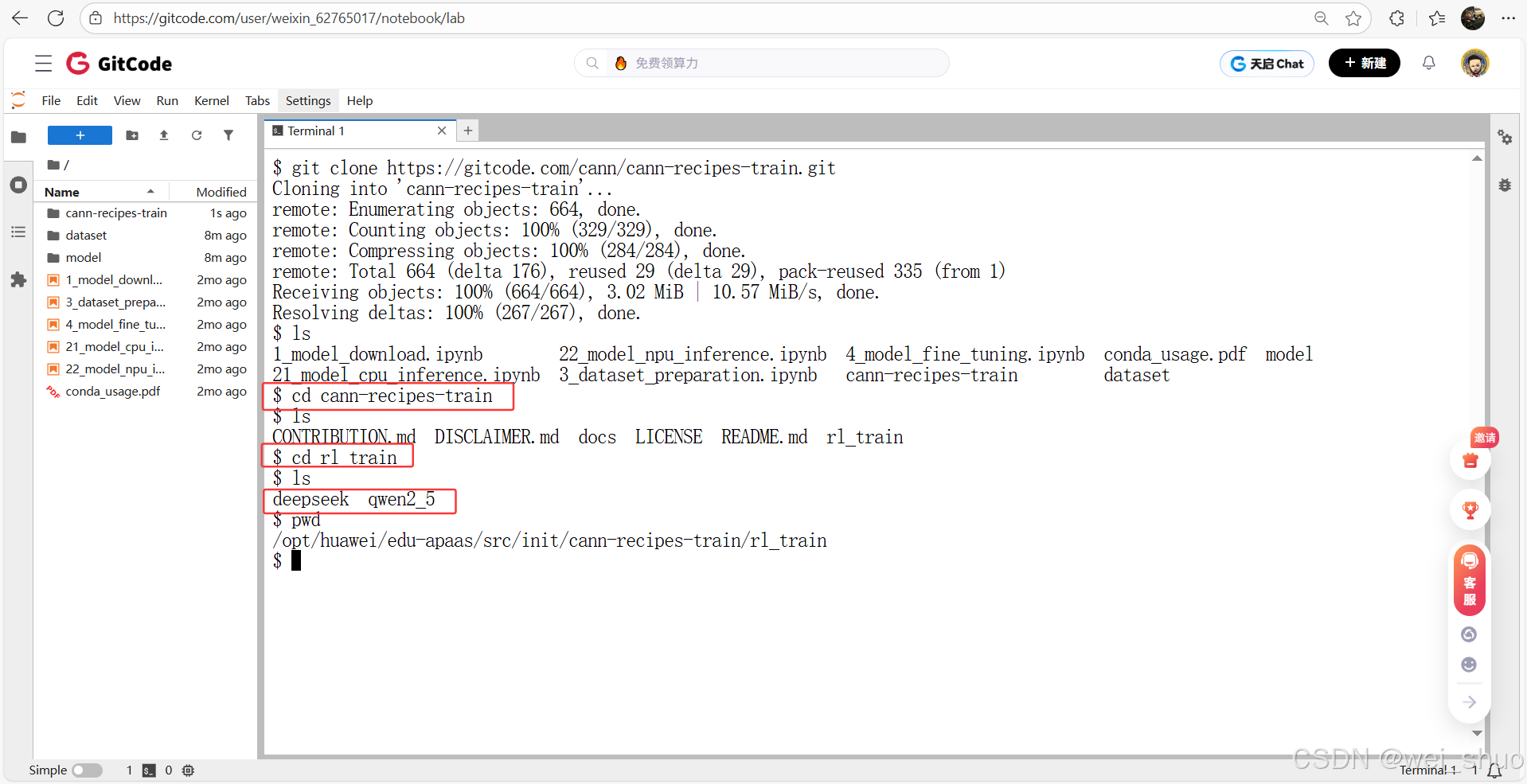
Task: Click the floating collapse arrow icon
Action: click(1470, 702)
